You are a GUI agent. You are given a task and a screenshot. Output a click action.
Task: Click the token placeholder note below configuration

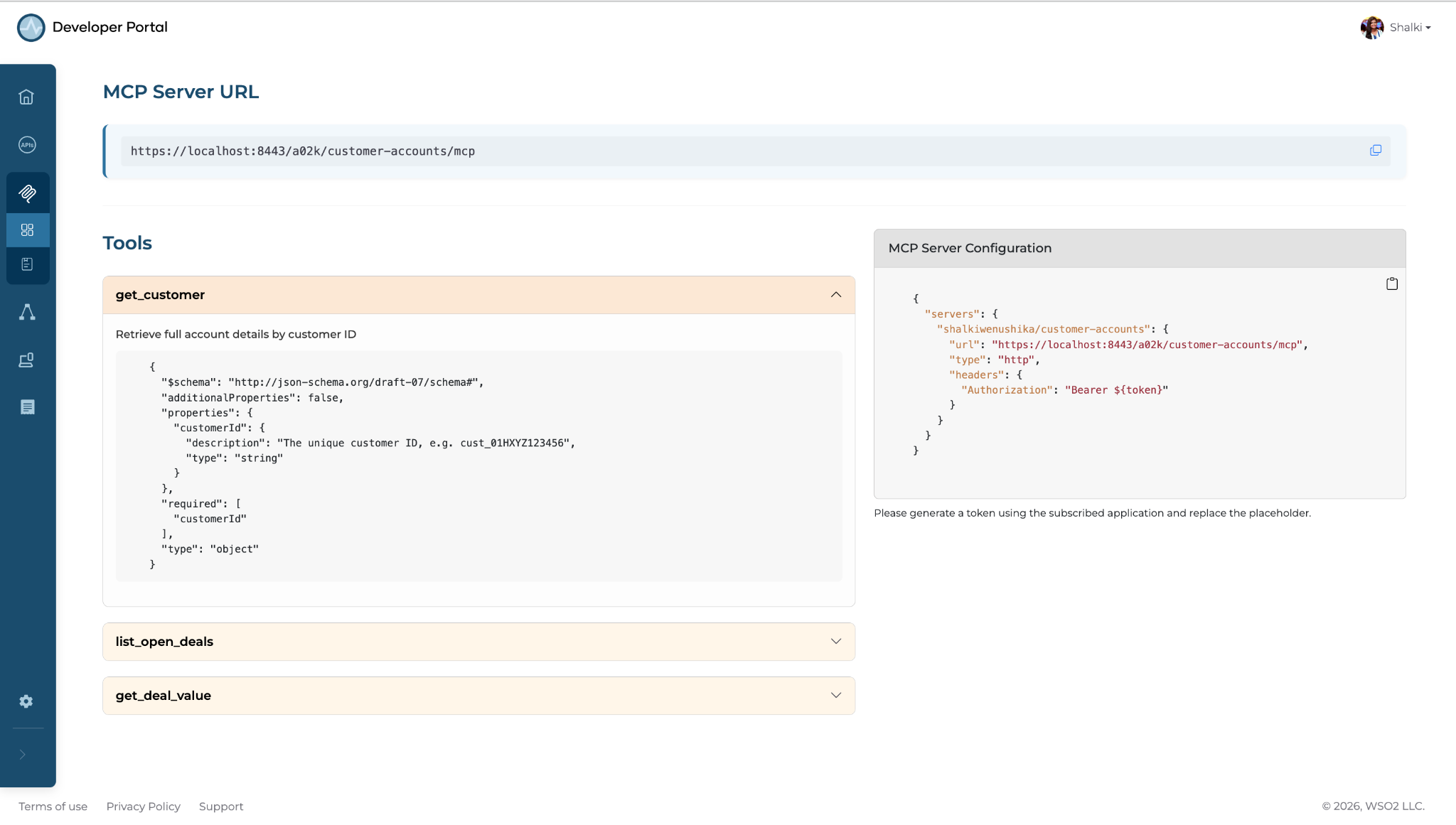coord(1092,513)
